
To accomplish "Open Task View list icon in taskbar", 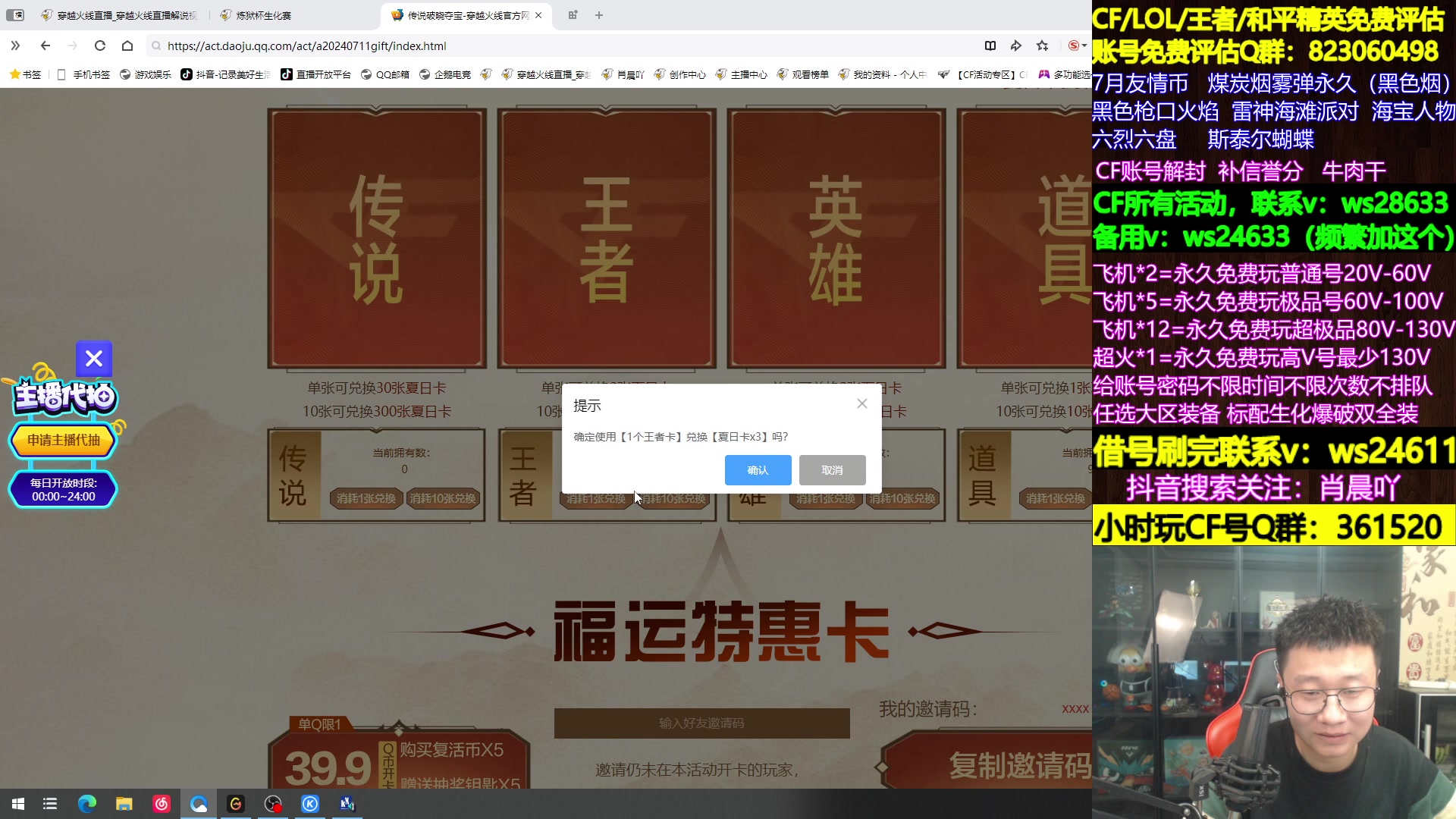I will tap(50, 804).
